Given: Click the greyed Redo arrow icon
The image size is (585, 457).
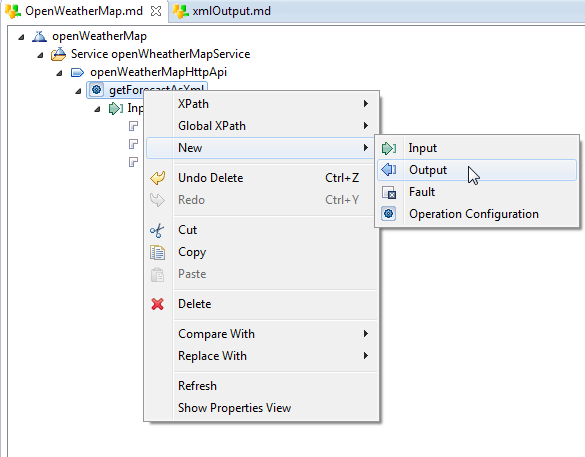Looking at the screenshot, I should pos(157,200).
